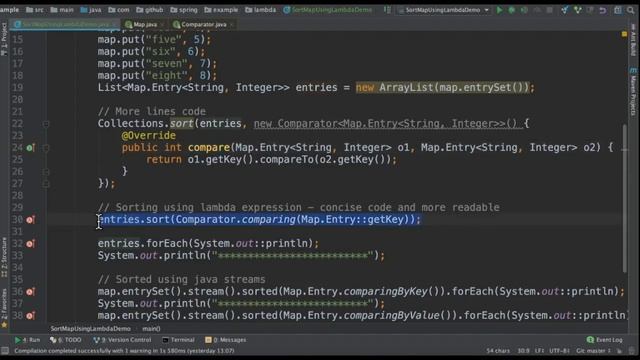The image size is (640, 360).
Task: Click the VCS commit icon
Action: pyautogui.click(x=578, y=10)
